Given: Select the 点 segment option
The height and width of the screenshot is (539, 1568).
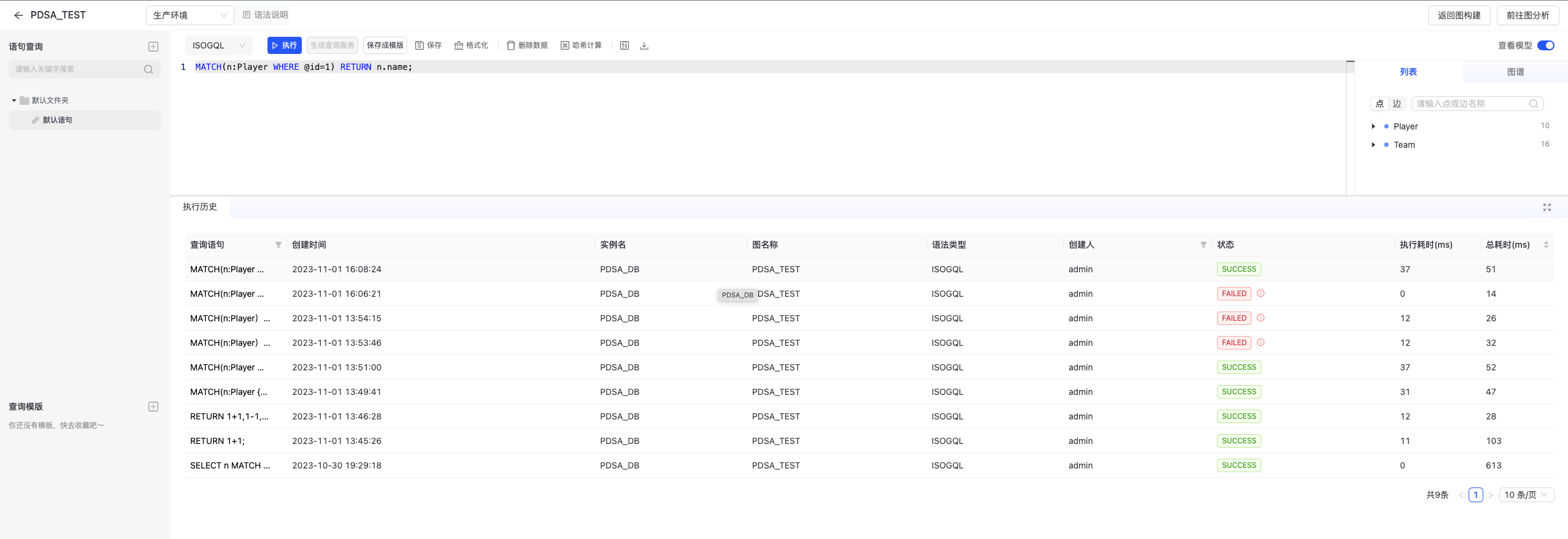Looking at the screenshot, I should pos(1380,104).
